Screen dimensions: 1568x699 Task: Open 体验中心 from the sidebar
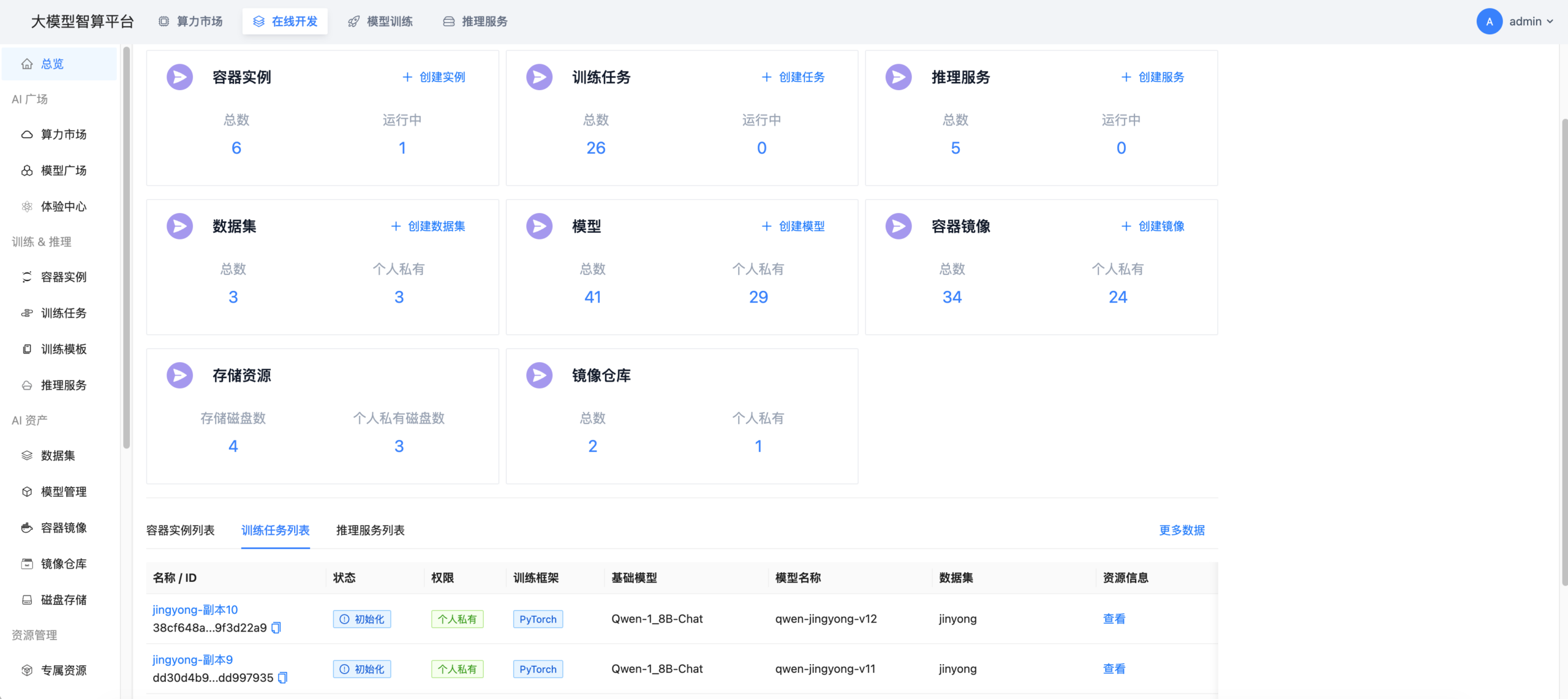click(x=63, y=206)
